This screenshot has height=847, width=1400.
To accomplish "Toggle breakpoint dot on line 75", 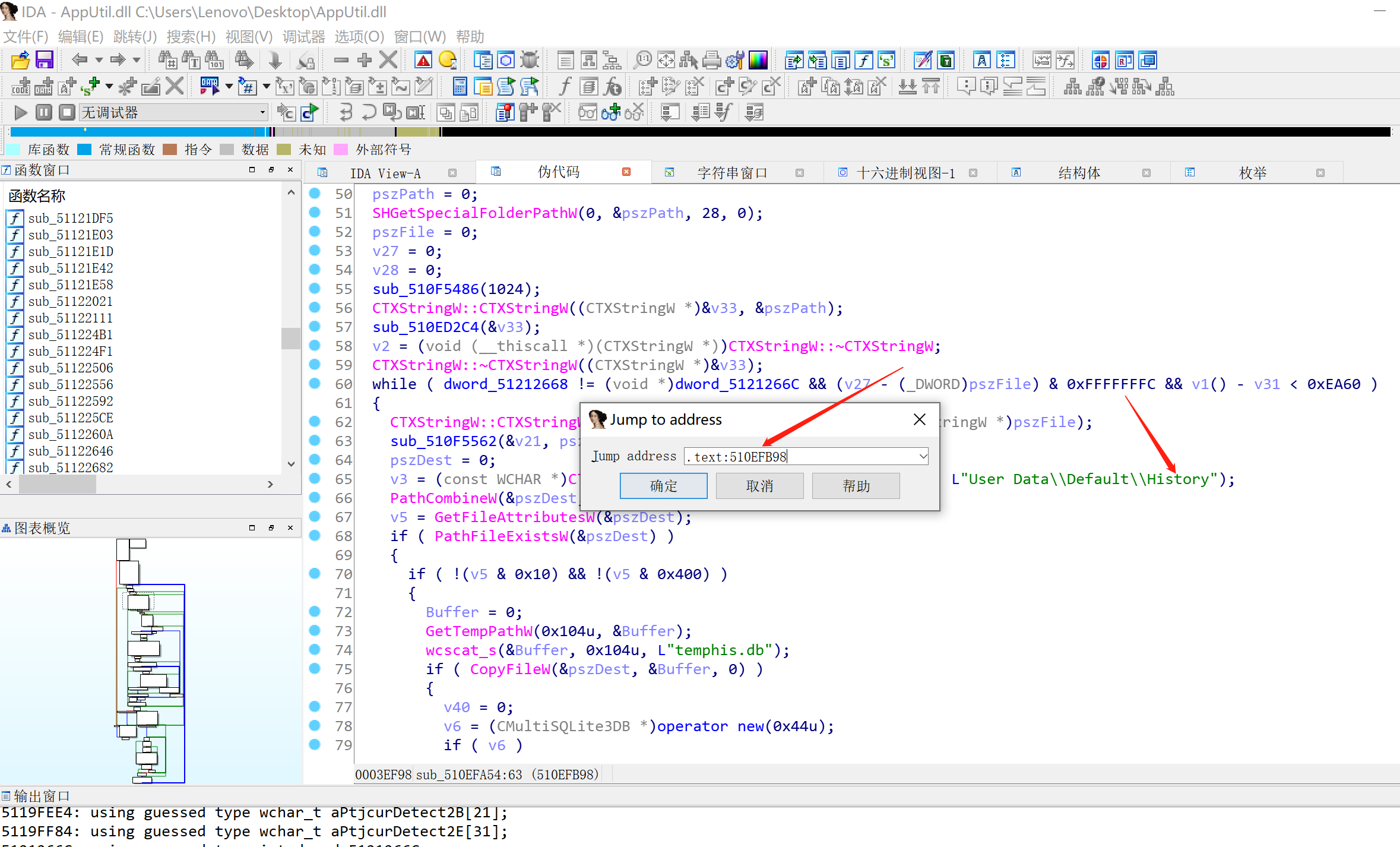I will [315, 669].
